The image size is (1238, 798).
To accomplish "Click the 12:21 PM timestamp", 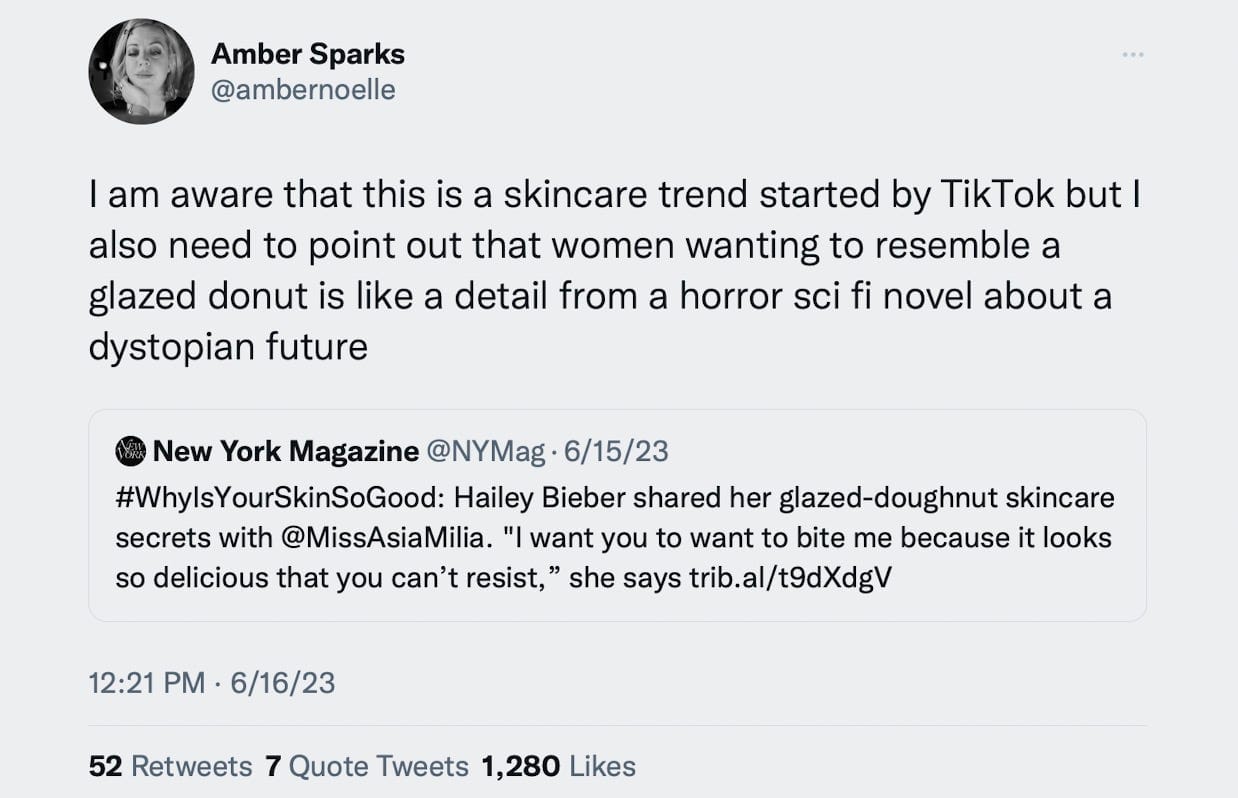I will (x=146, y=683).
